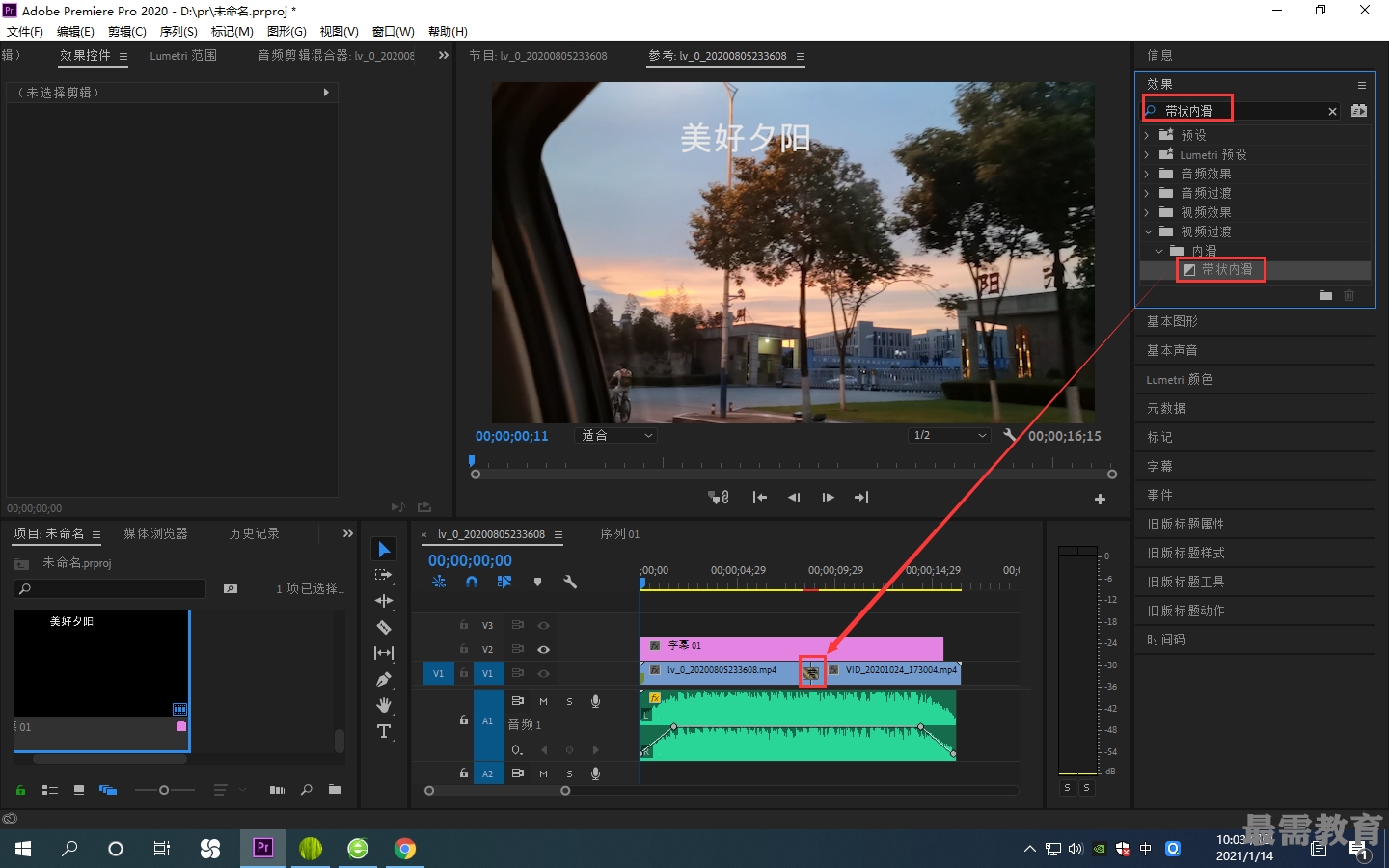Click the program monitor scrub bar
Image resolution: width=1389 pixels, height=868 pixels.
793,474
